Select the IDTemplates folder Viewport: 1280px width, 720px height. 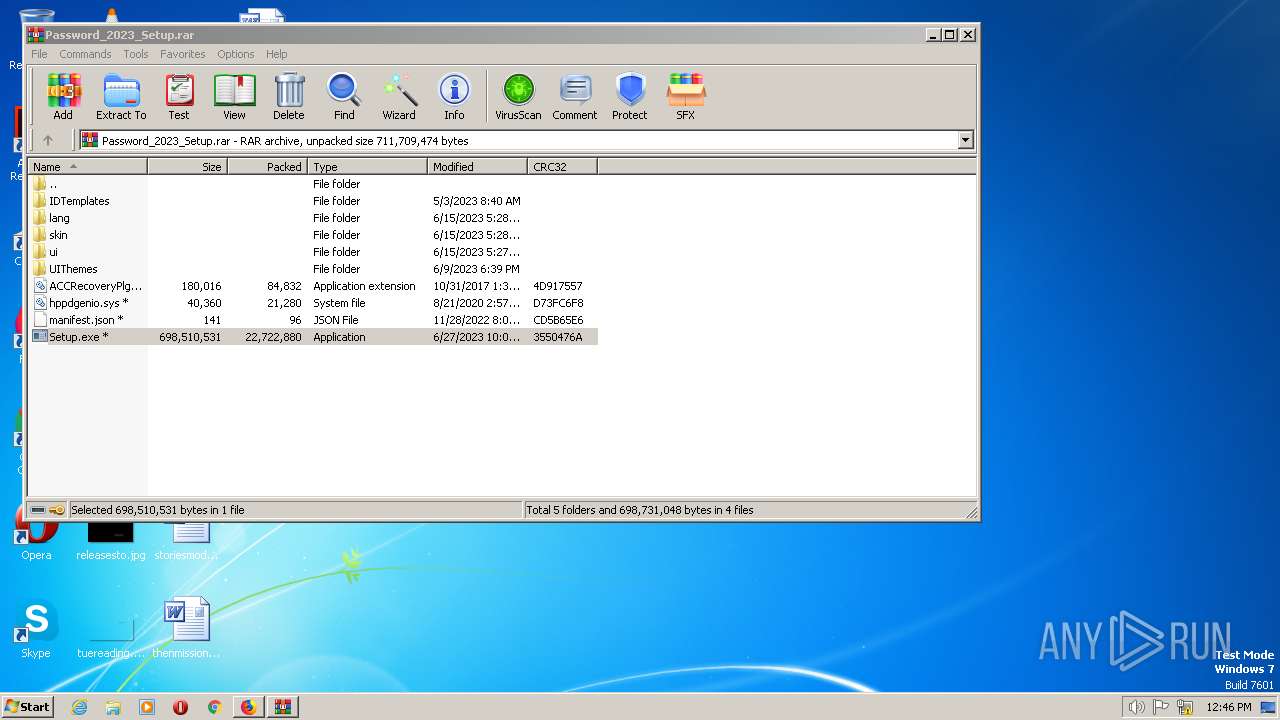[x=313, y=201]
